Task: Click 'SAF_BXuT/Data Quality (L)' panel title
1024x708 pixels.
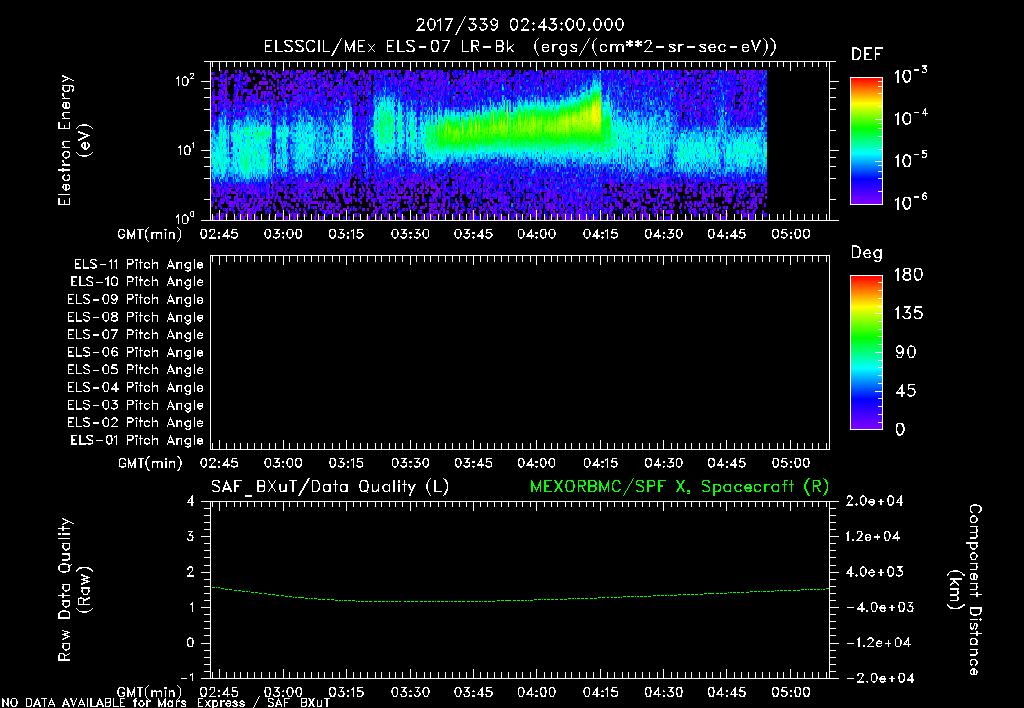Action: tap(330, 487)
